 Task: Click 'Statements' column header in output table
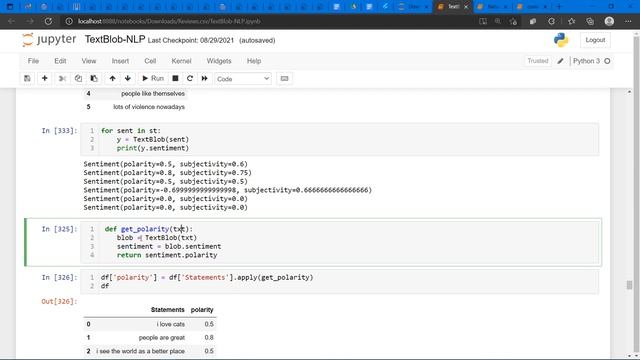click(167, 310)
